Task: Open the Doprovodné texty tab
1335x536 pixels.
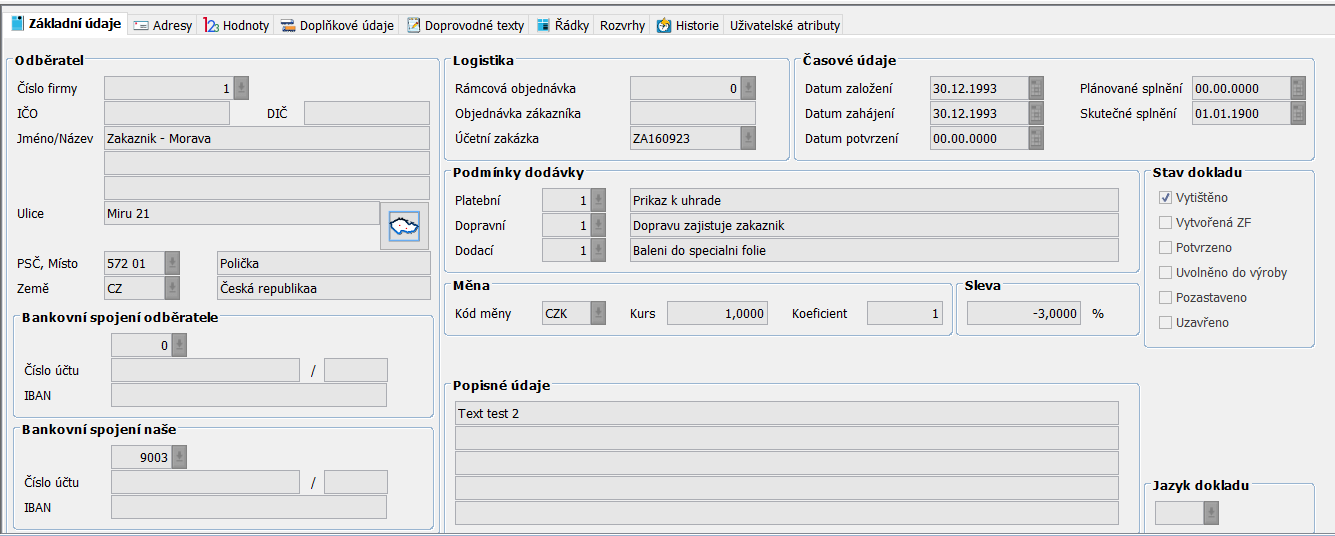Action: pyautogui.click(x=465, y=25)
